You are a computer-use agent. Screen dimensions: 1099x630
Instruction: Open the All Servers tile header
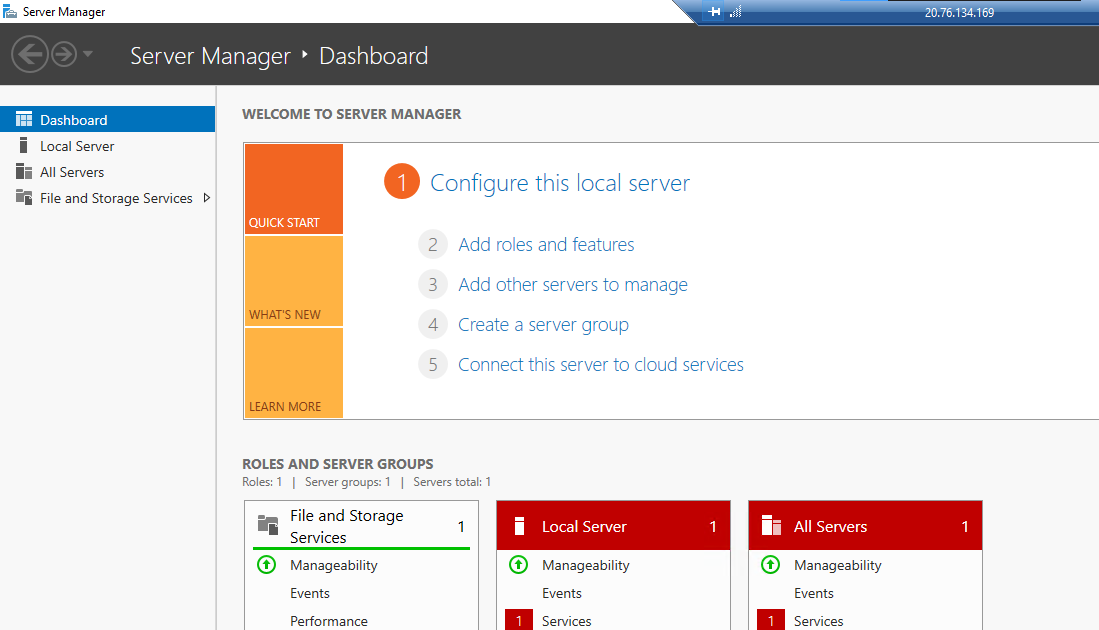865,526
